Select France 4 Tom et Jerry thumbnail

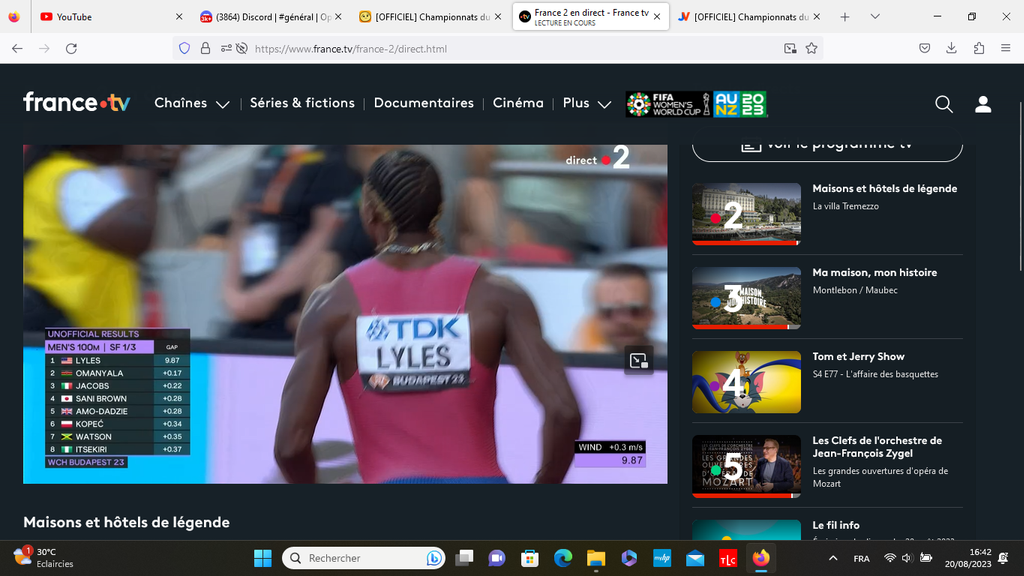tap(746, 382)
